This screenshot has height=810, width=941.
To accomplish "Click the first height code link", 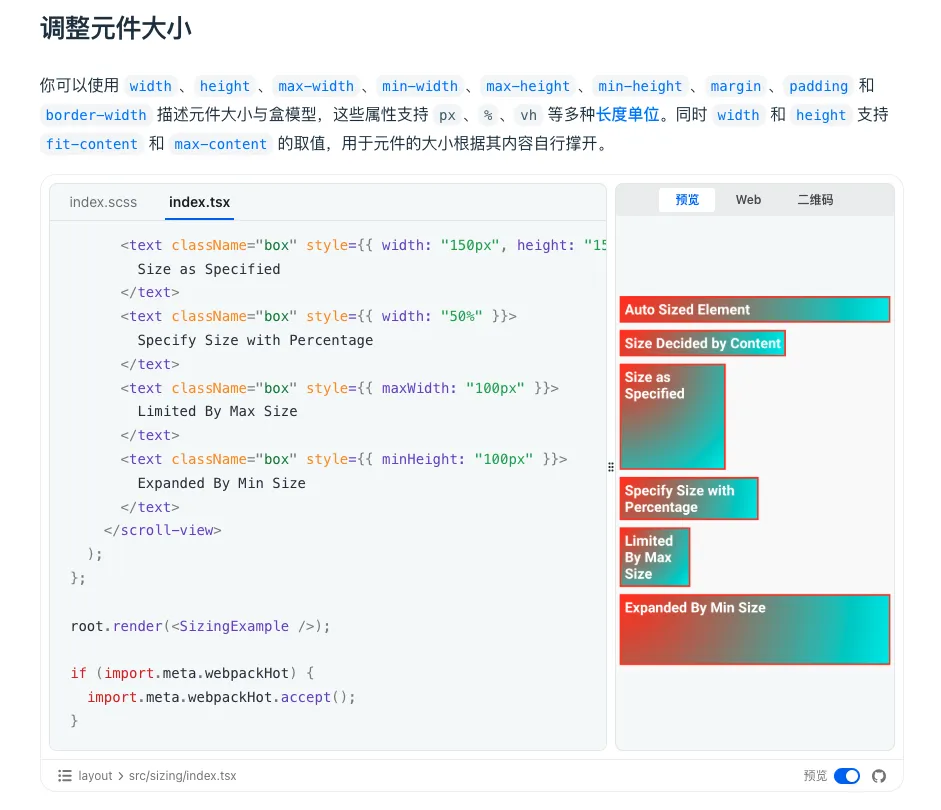I will pos(224,86).
